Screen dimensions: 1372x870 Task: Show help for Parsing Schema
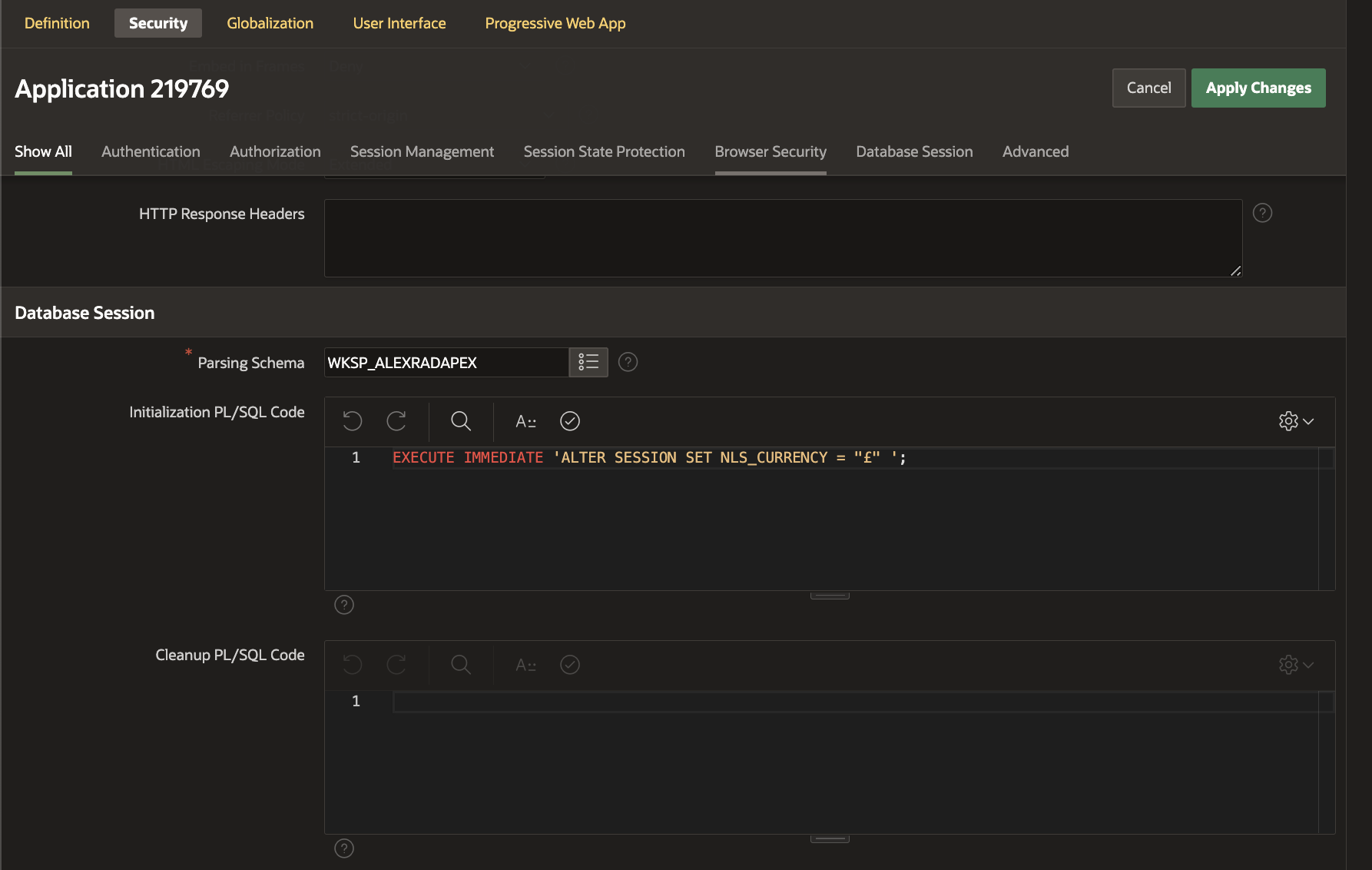click(x=628, y=362)
